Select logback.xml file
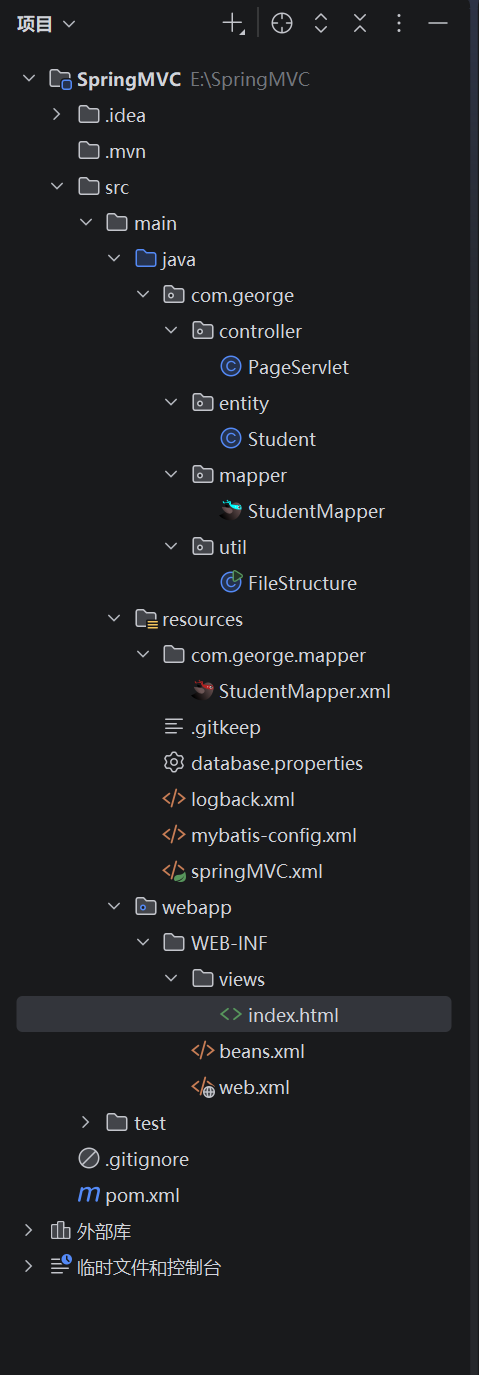Viewport: 479px width, 1375px height. (243, 799)
